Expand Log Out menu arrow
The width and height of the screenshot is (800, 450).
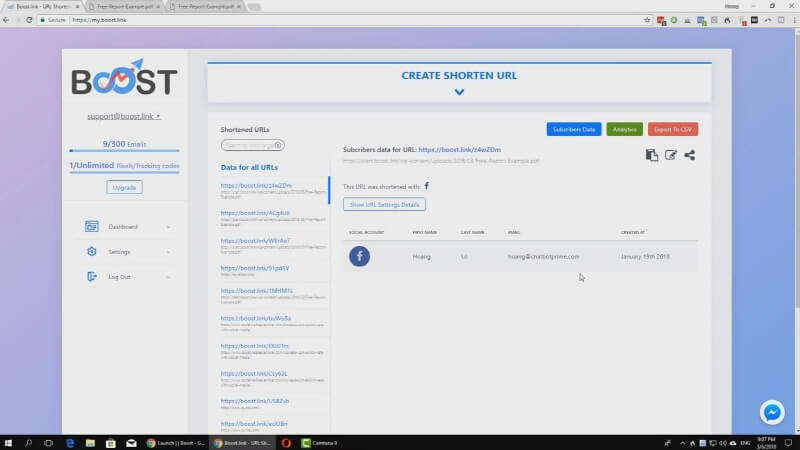tap(168, 277)
